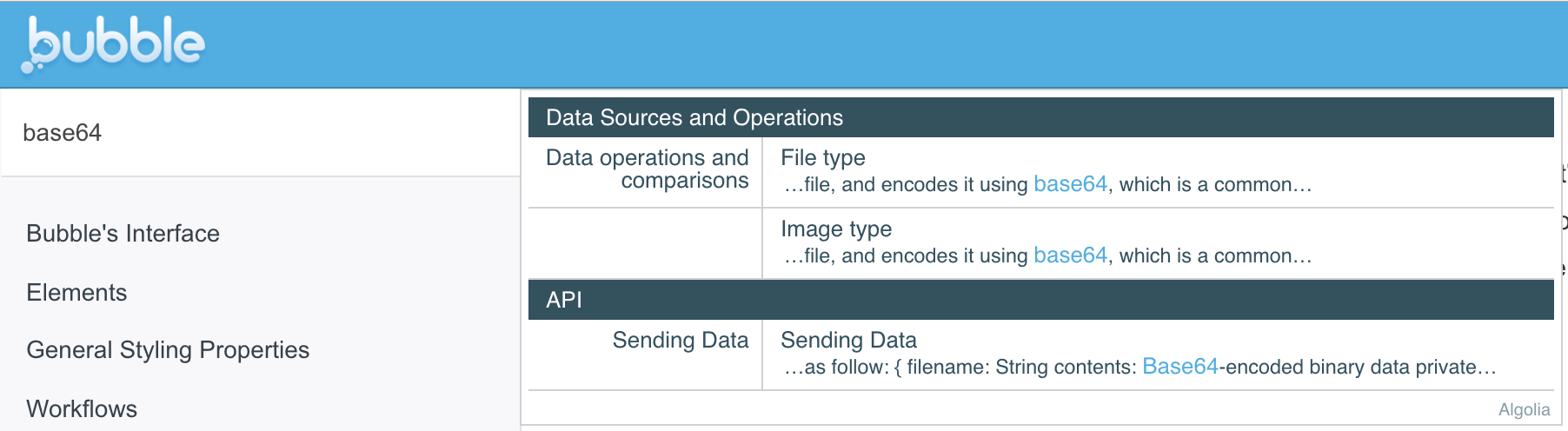Screen dimensions: 1568x431
Task: Go to General Styling Properties
Action: (168, 350)
